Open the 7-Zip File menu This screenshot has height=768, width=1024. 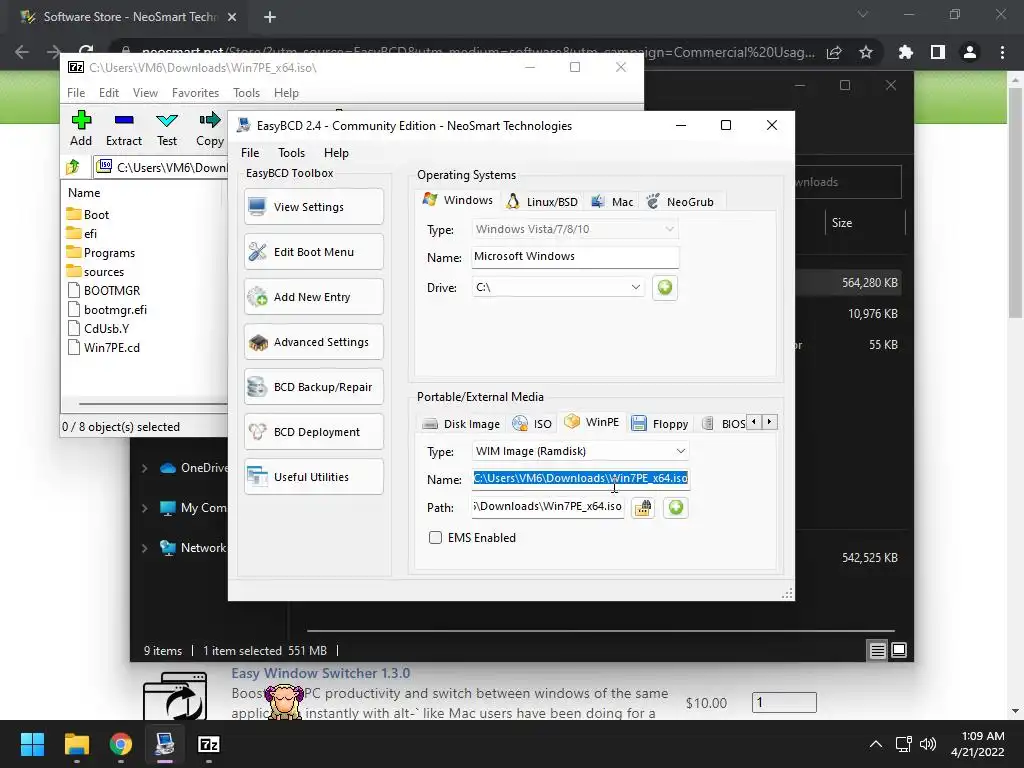(76, 93)
